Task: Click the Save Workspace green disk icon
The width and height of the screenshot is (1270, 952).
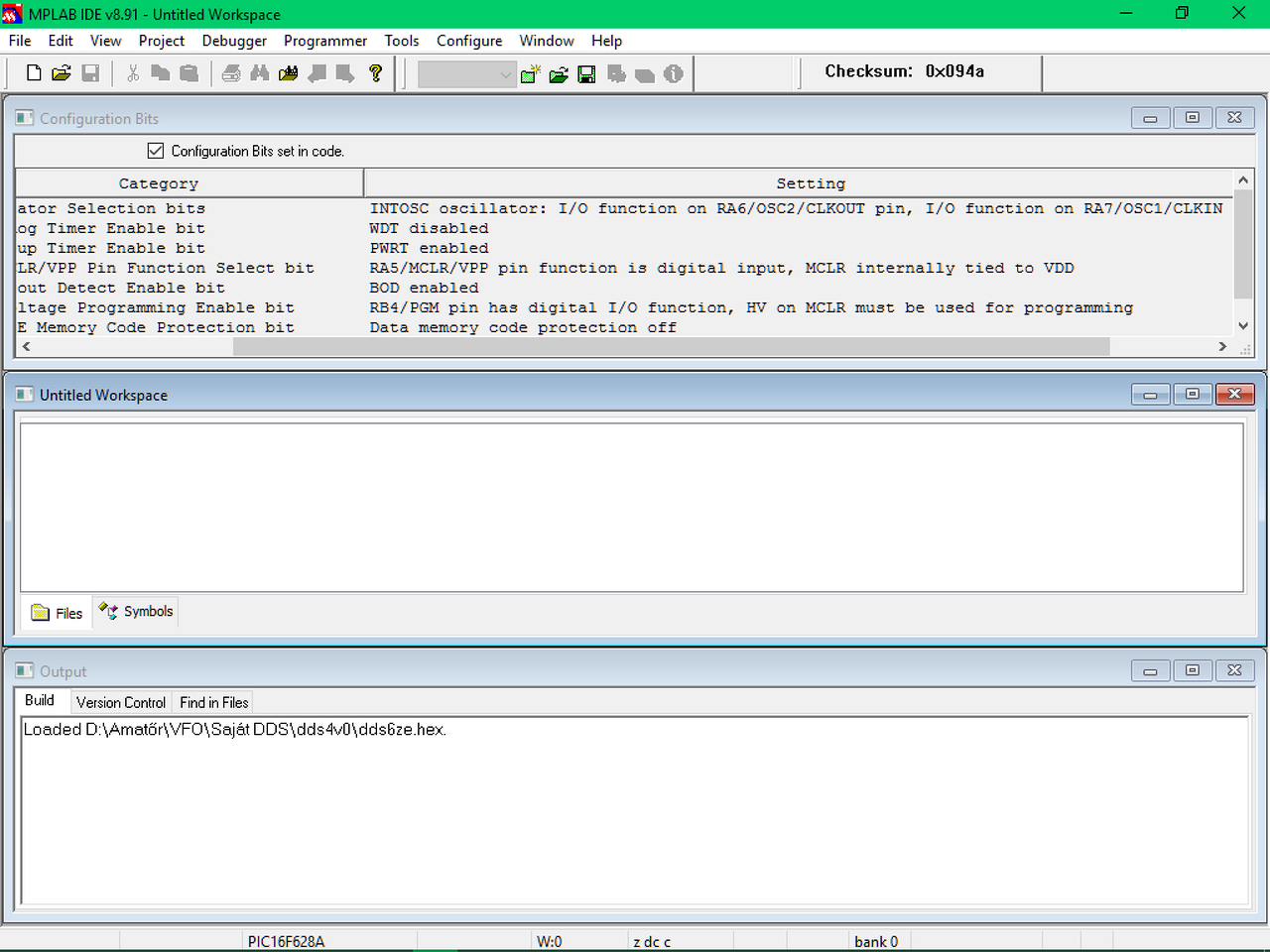Action: [587, 74]
